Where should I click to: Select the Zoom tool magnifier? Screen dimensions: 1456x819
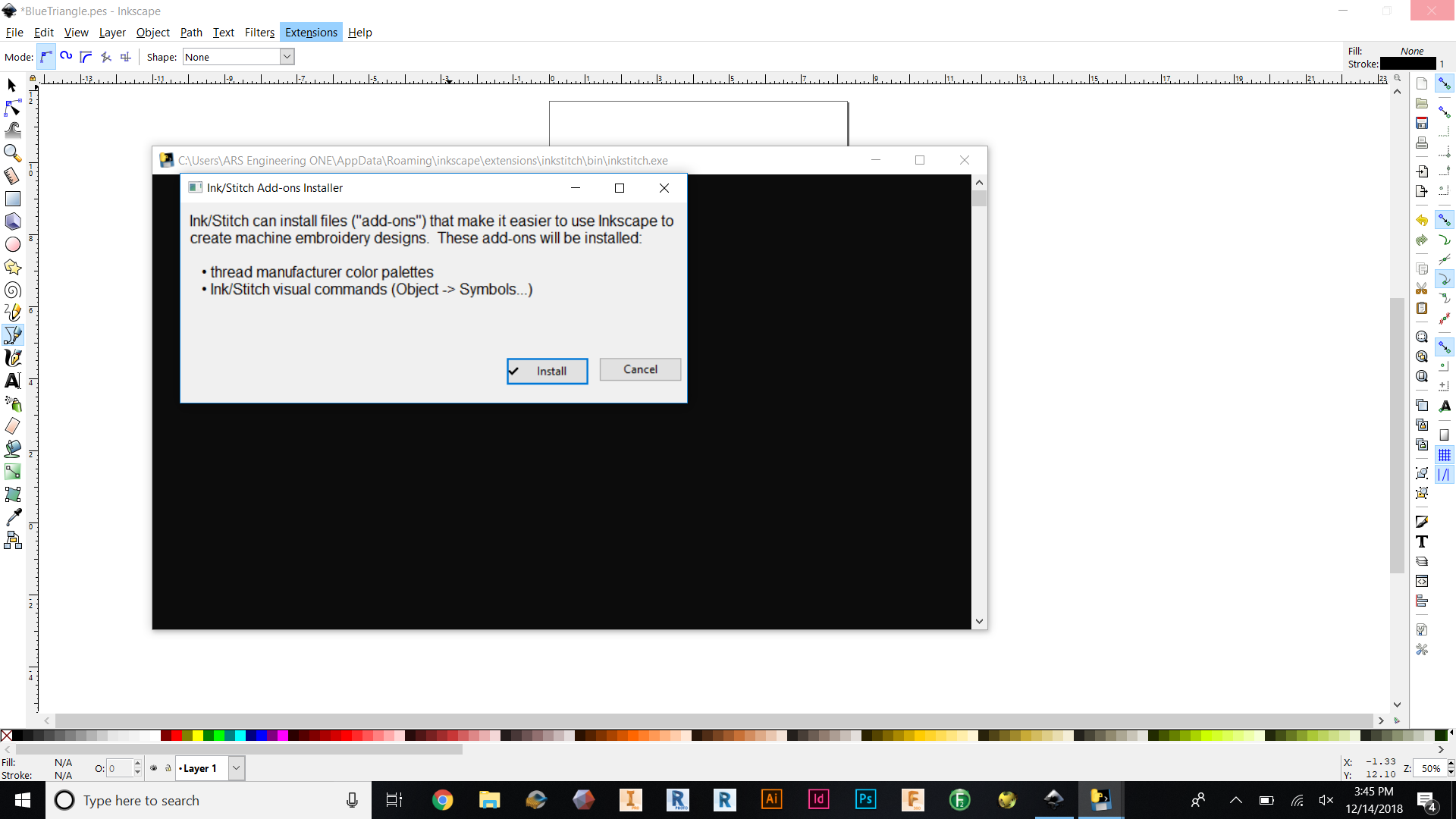click(13, 153)
